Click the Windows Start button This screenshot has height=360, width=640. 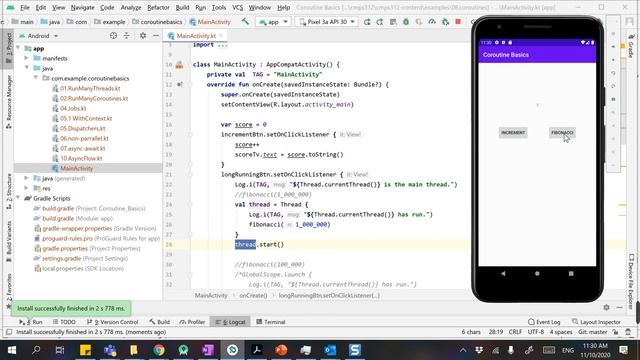point(12,350)
